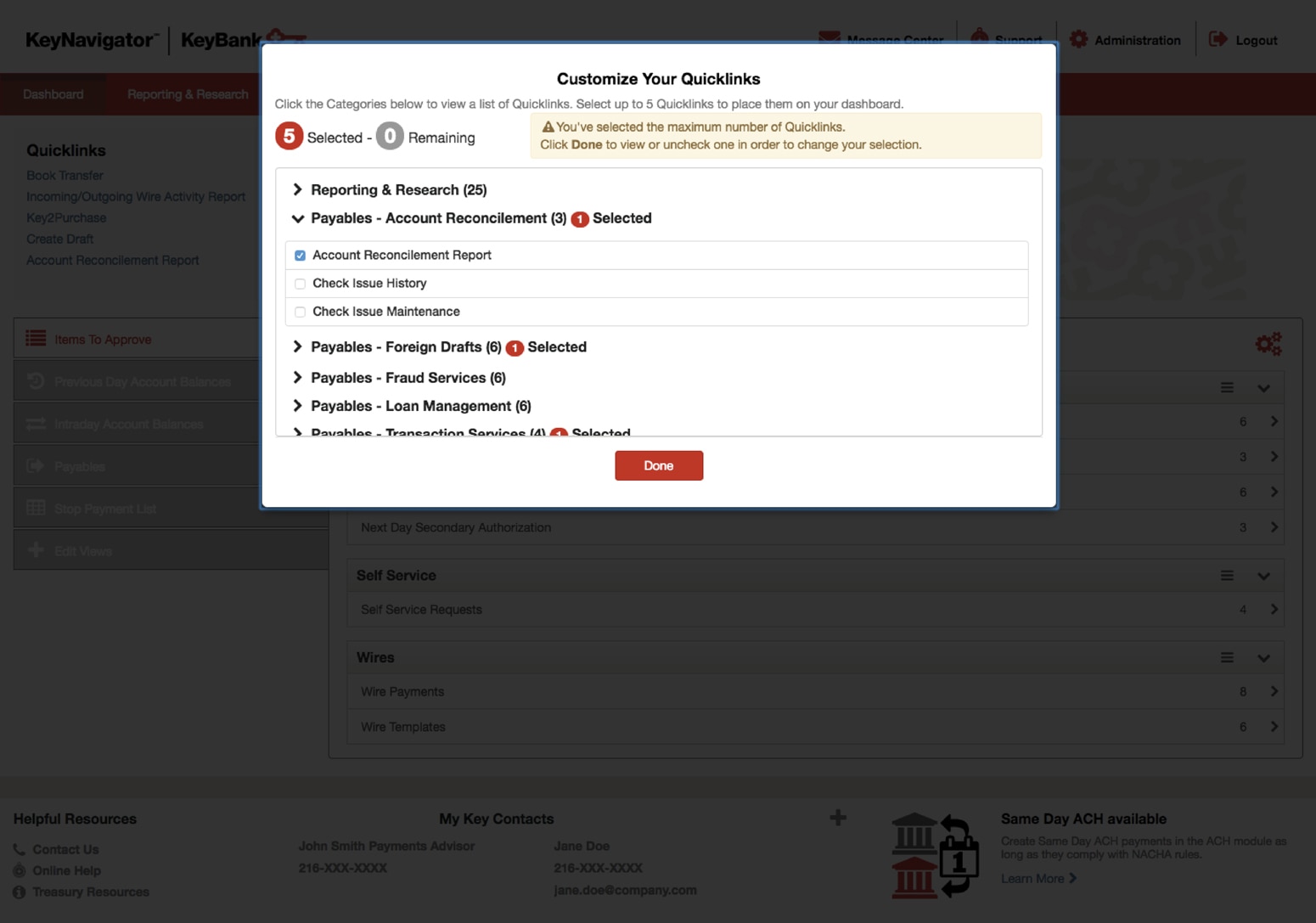Open Next Day Secondary Authorization row arrow
The width and height of the screenshot is (1316, 923).
(x=1274, y=527)
